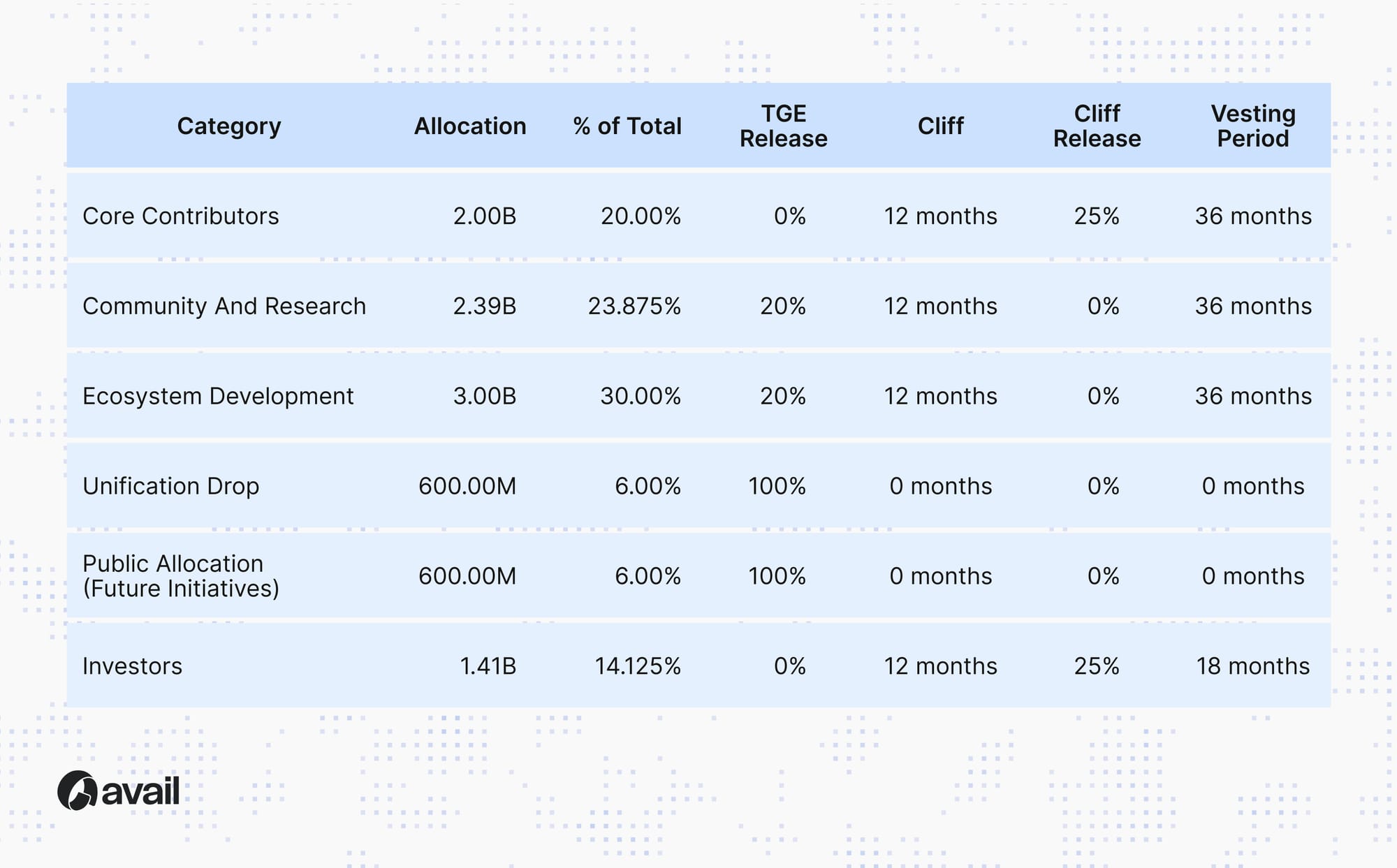Select the % of Total header
This screenshot has width=1397, height=868.
tap(627, 126)
